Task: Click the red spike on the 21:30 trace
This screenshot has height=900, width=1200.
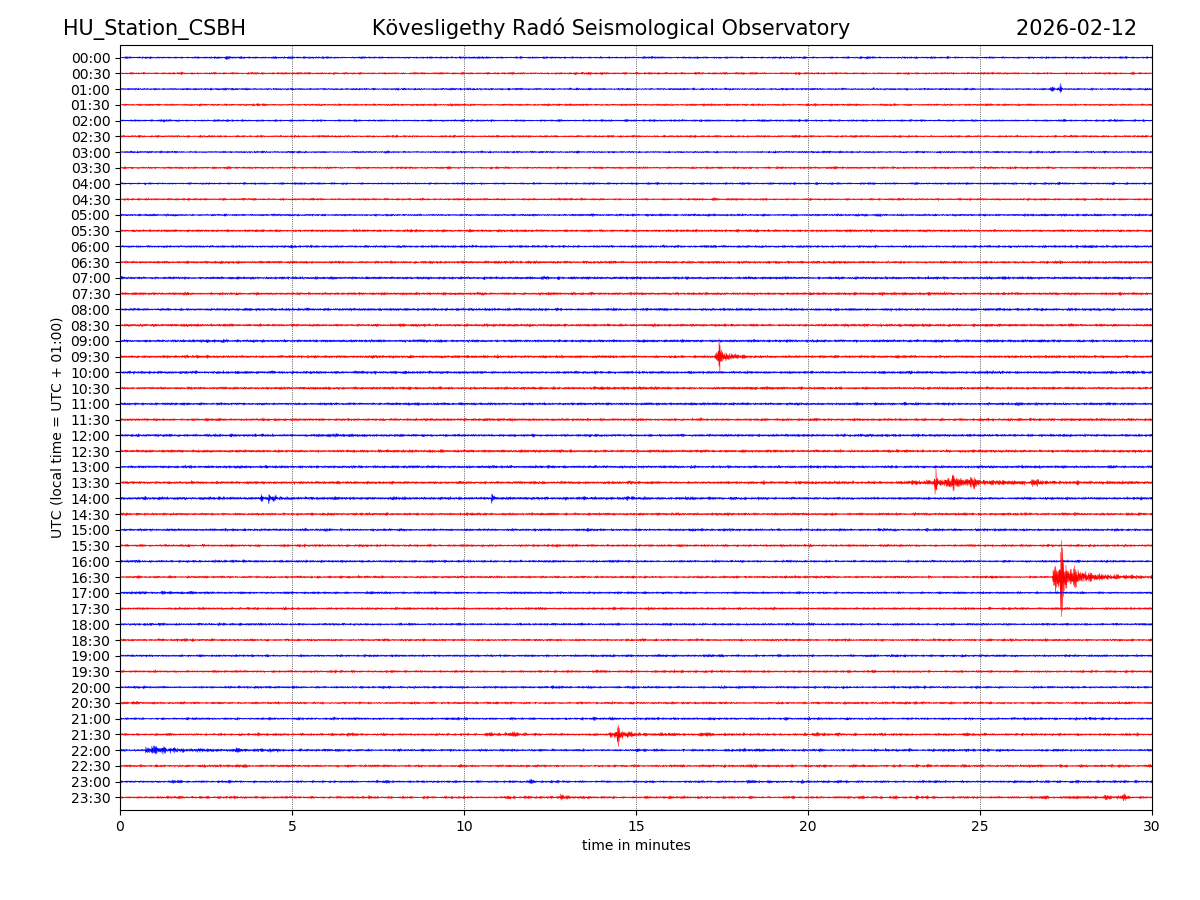Action: 618,735
